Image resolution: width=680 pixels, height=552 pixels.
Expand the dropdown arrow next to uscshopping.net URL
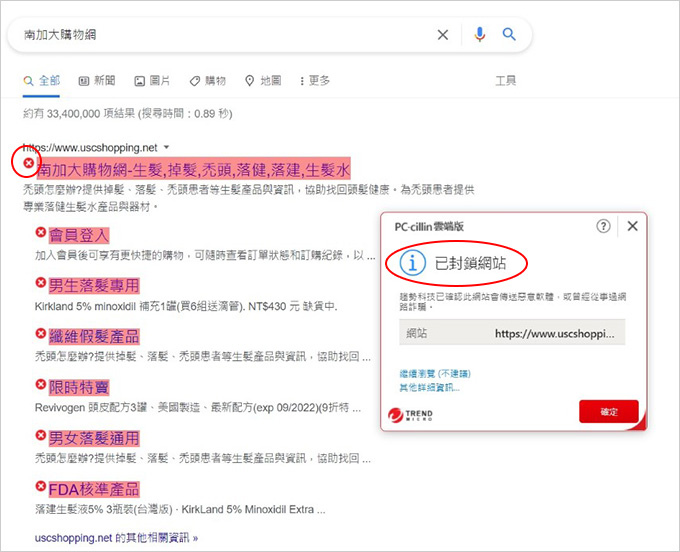(x=167, y=147)
